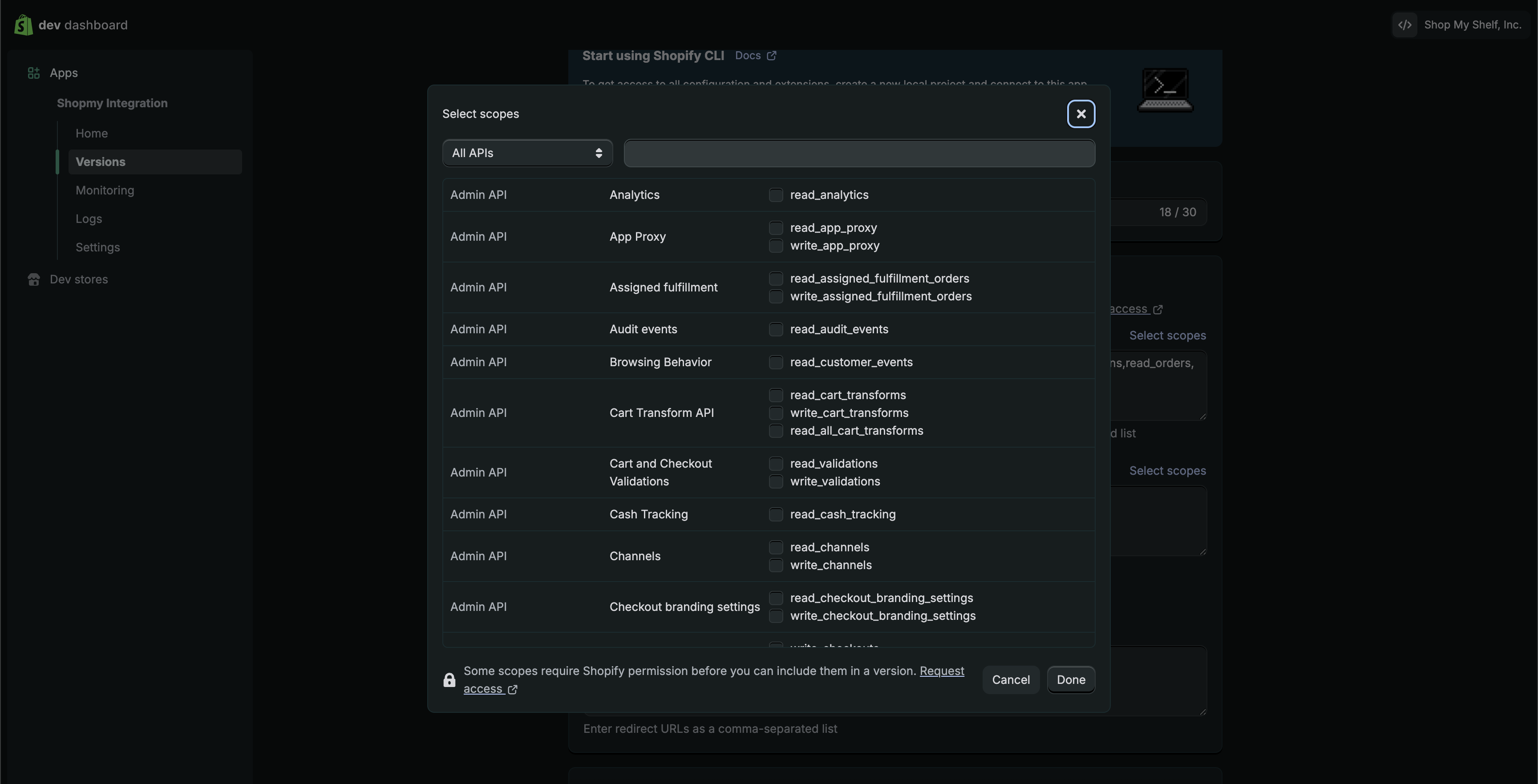Click the Shopify logo in the top bar

pos(23,24)
